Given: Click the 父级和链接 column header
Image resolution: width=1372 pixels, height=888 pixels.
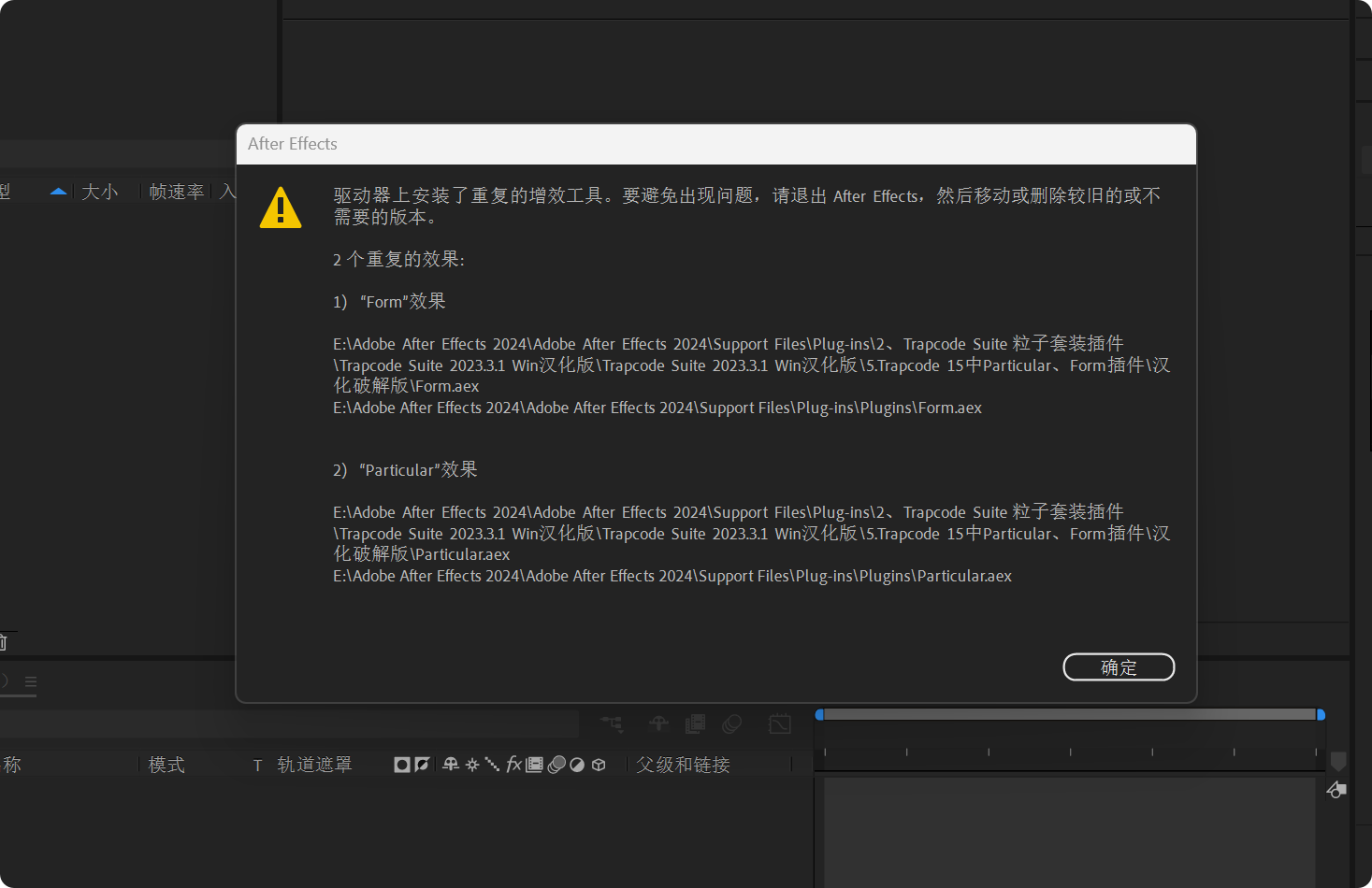Looking at the screenshot, I should pos(683,765).
